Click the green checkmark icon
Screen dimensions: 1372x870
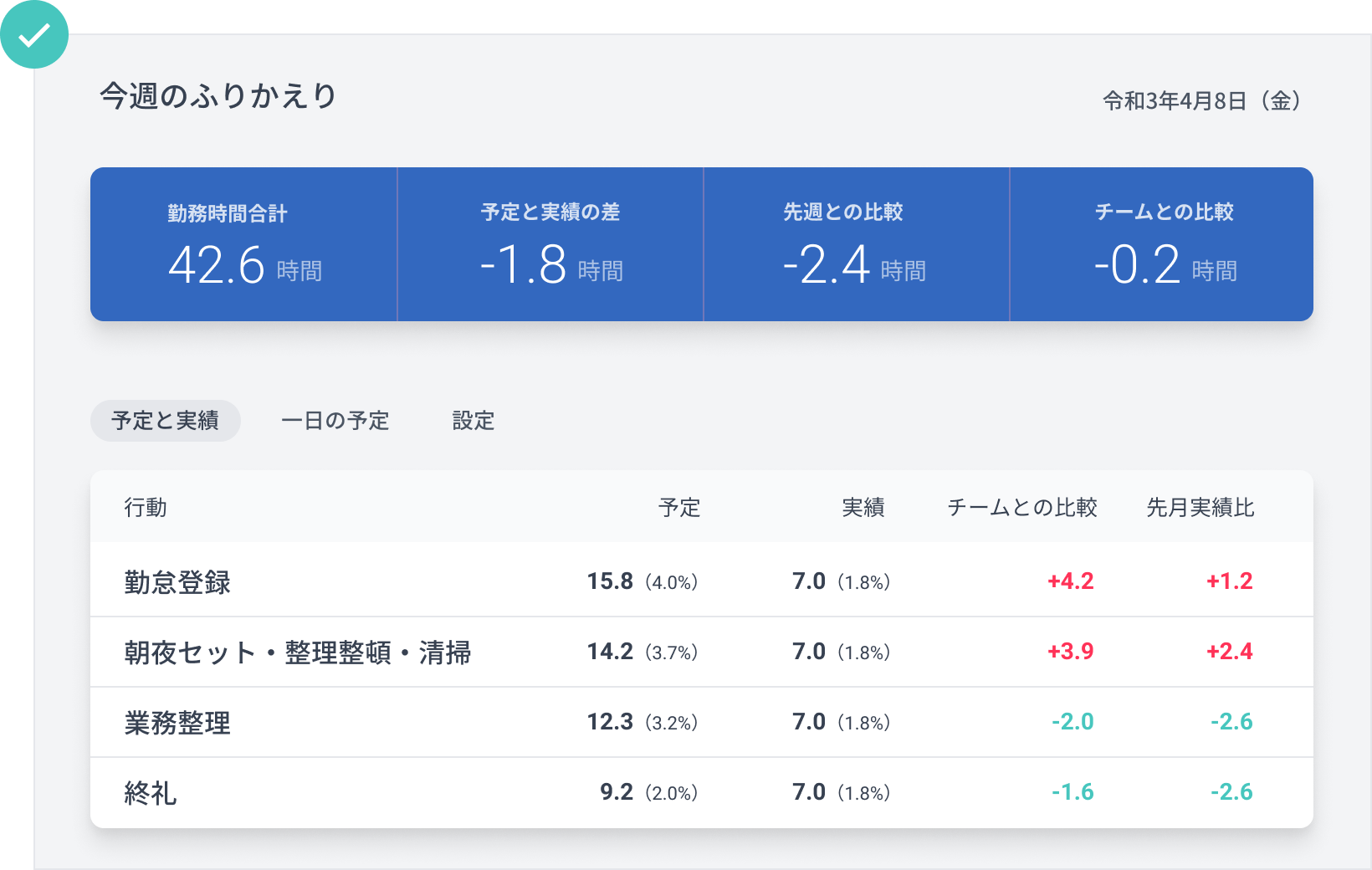point(33,33)
